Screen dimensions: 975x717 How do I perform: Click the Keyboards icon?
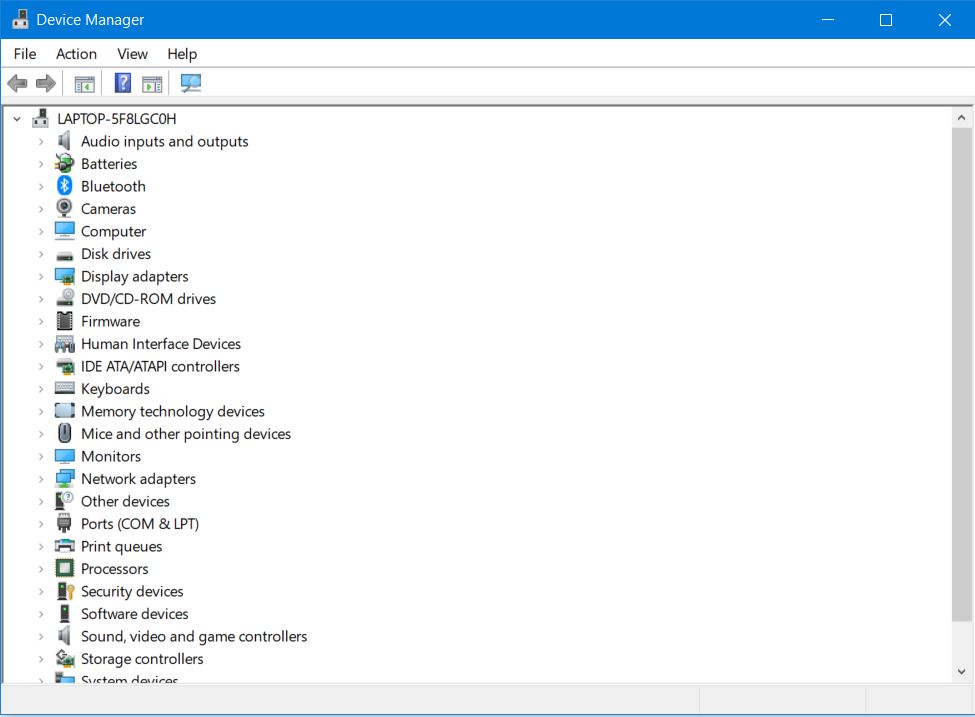point(65,388)
